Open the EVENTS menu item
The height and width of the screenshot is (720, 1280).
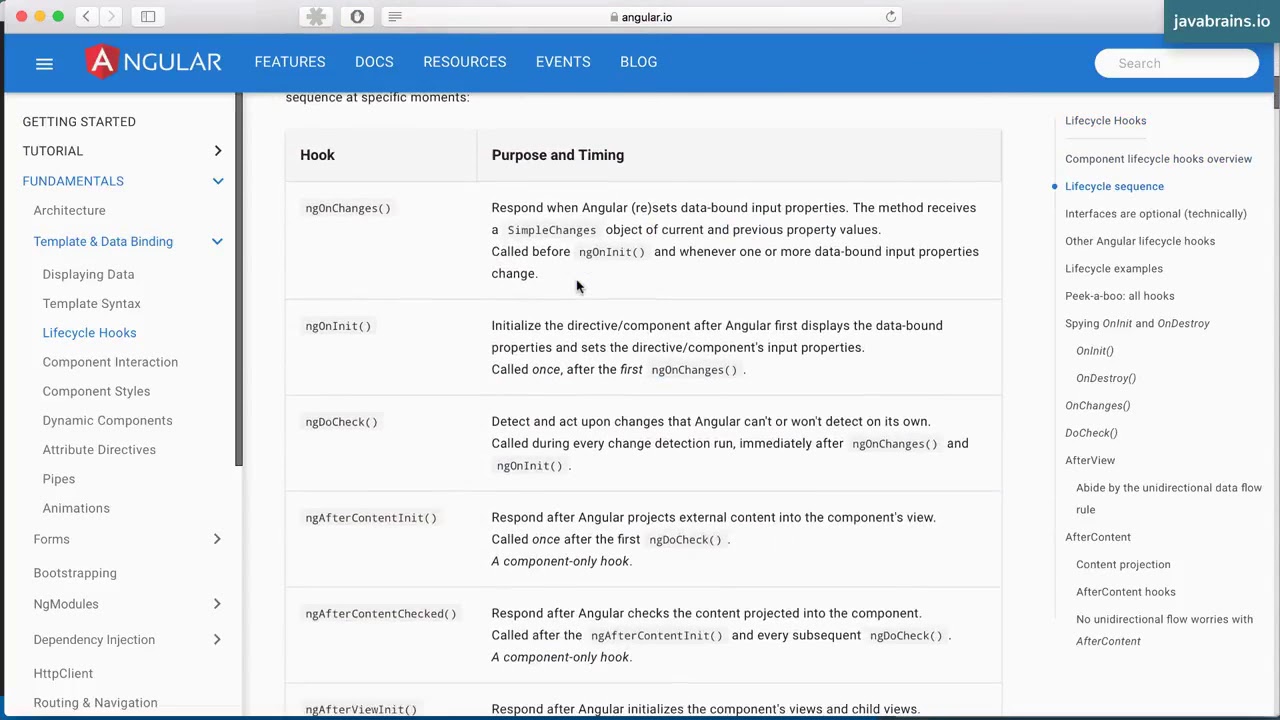coord(563,62)
